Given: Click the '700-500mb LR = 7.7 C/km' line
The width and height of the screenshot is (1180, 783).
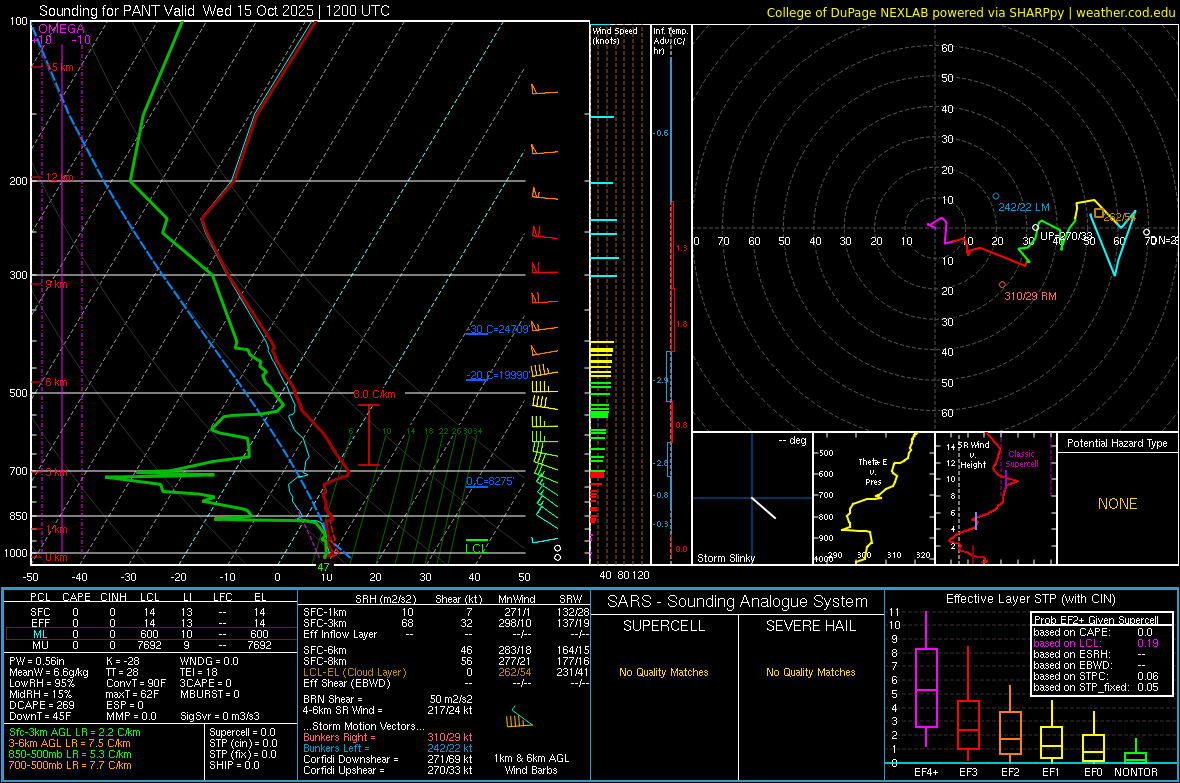Looking at the screenshot, I should [x=70, y=765].
